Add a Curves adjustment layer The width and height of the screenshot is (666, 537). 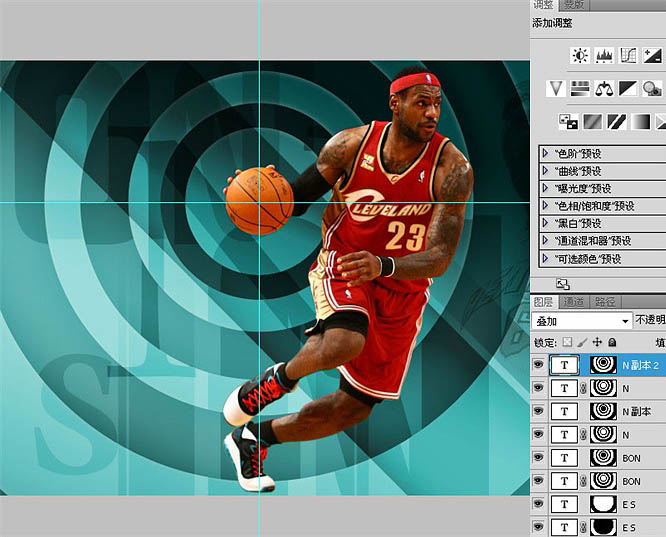point(628,56)
